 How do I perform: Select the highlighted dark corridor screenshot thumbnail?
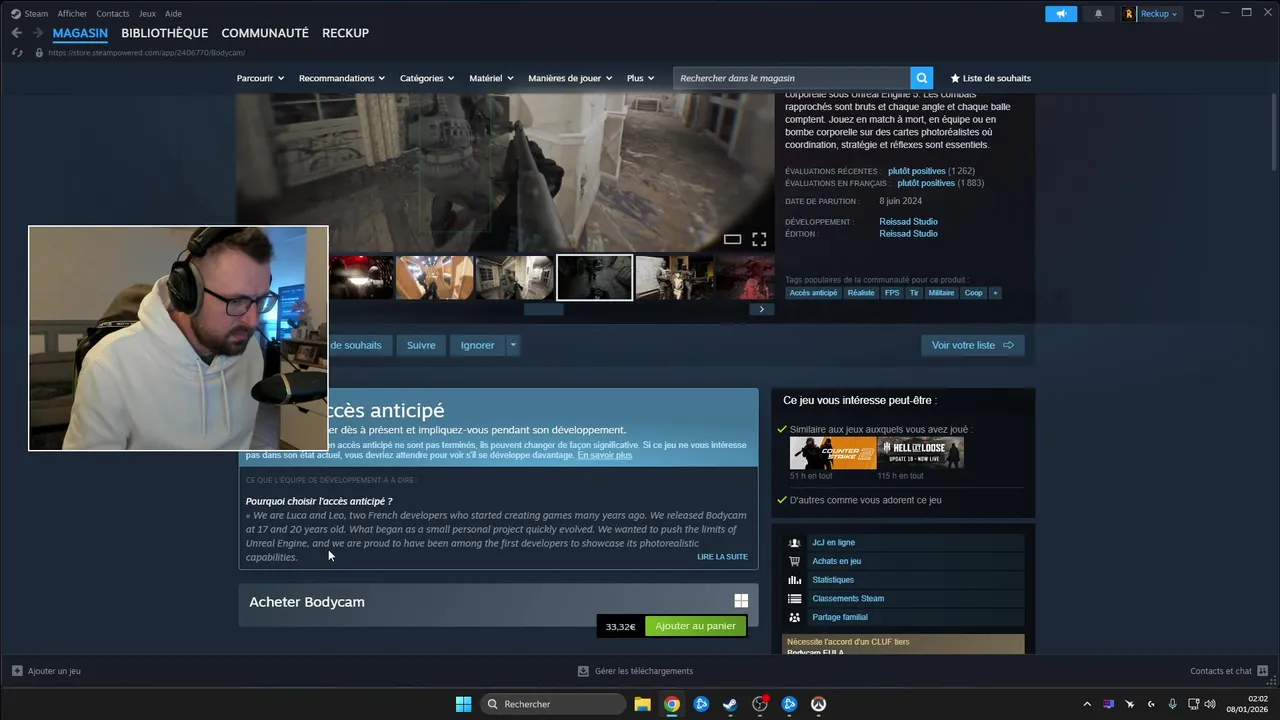click(594, 277)
